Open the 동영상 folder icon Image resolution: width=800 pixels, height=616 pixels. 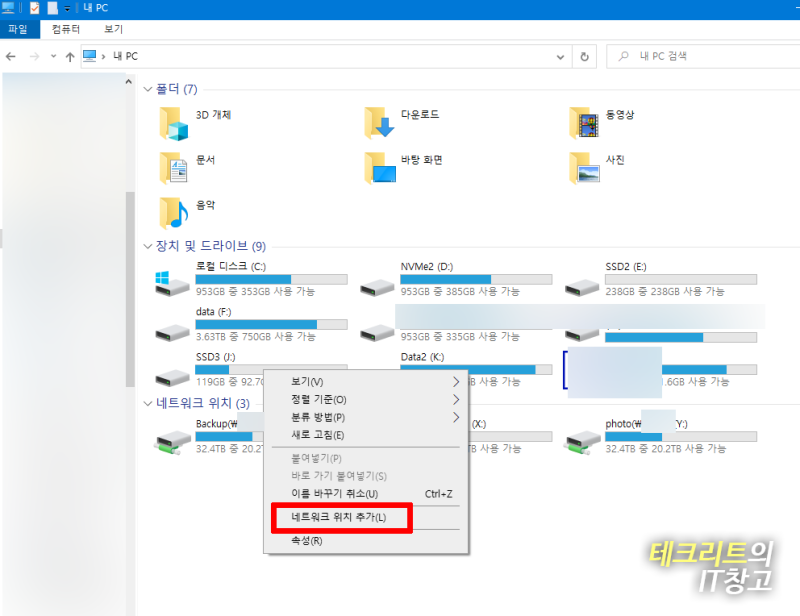[584, 124]
